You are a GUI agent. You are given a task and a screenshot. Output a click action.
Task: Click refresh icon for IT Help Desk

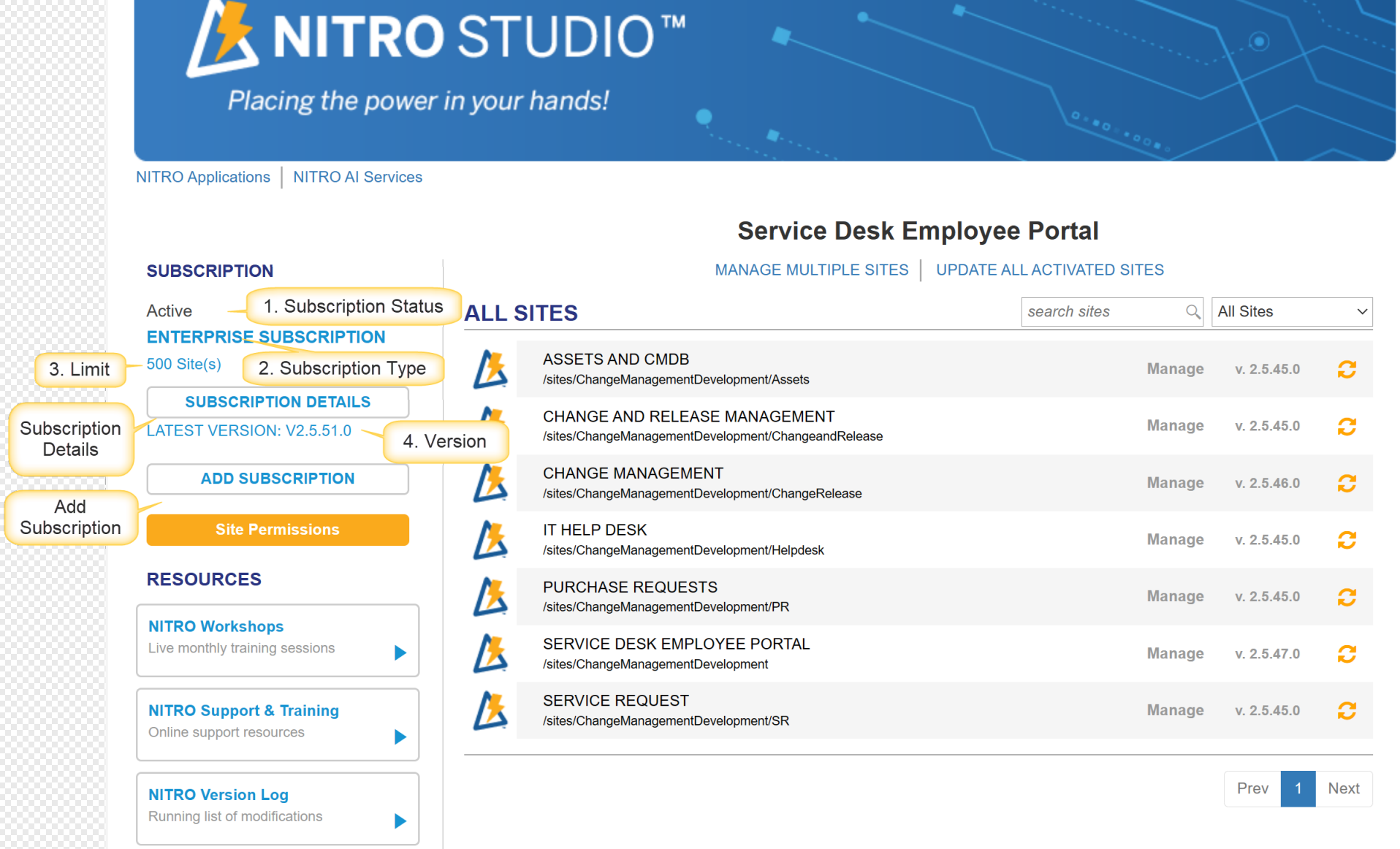click(x=1347, y=540)
